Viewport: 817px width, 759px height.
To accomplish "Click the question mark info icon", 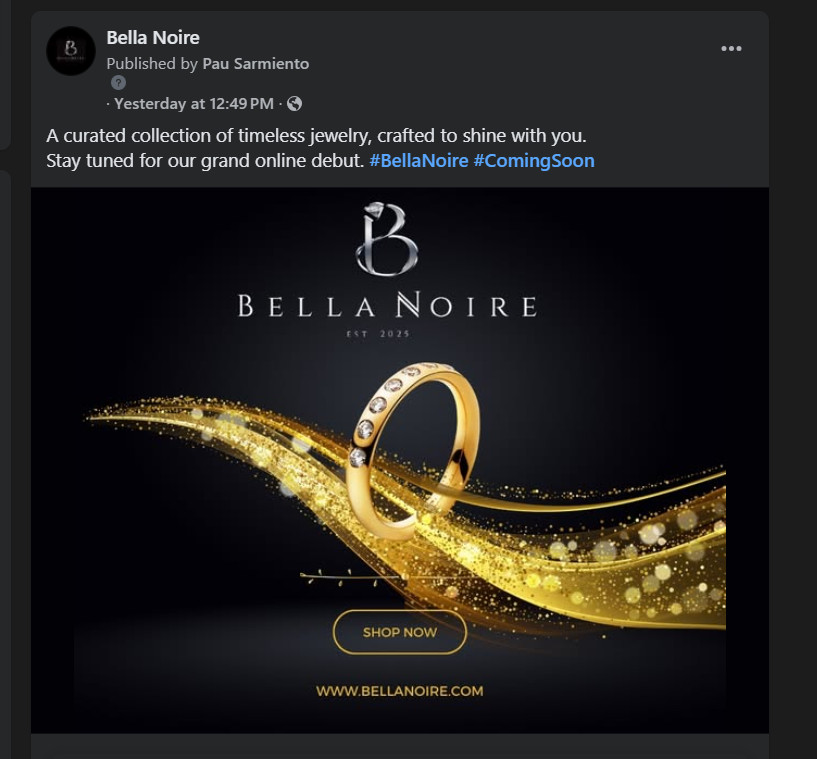I will click(118, 83).
